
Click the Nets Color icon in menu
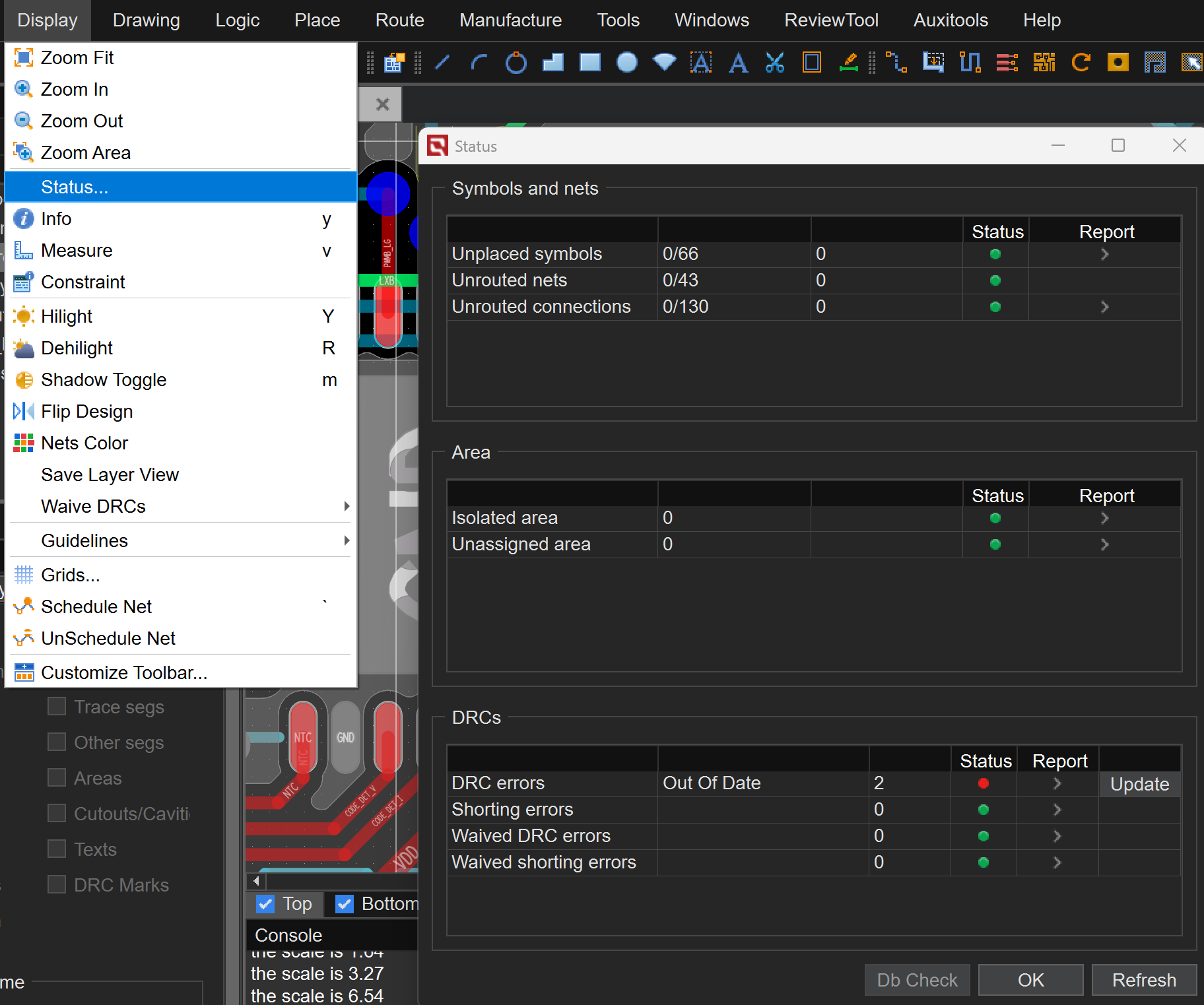click(24, 443)
